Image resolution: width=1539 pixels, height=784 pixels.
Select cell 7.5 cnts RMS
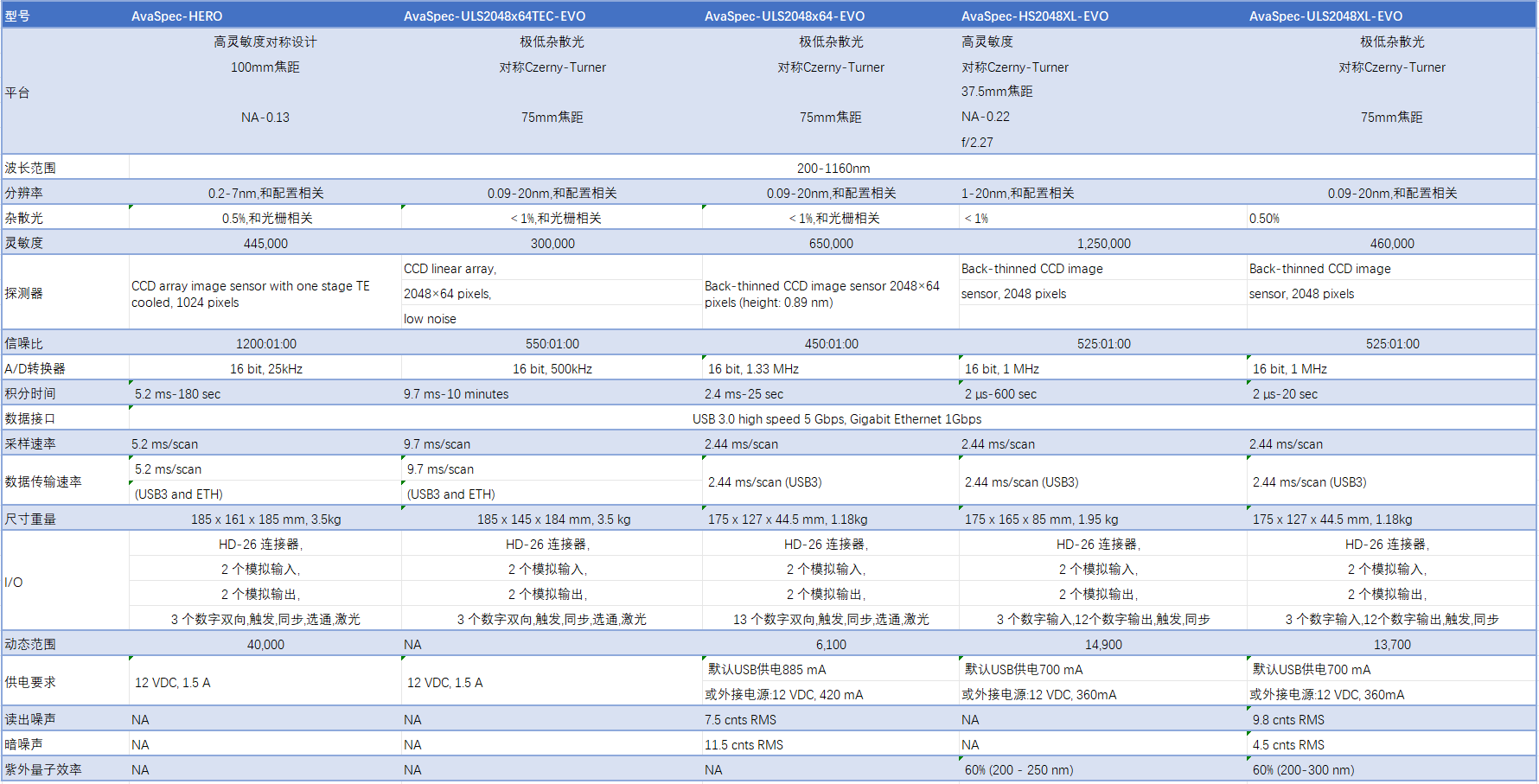(831, 719)
